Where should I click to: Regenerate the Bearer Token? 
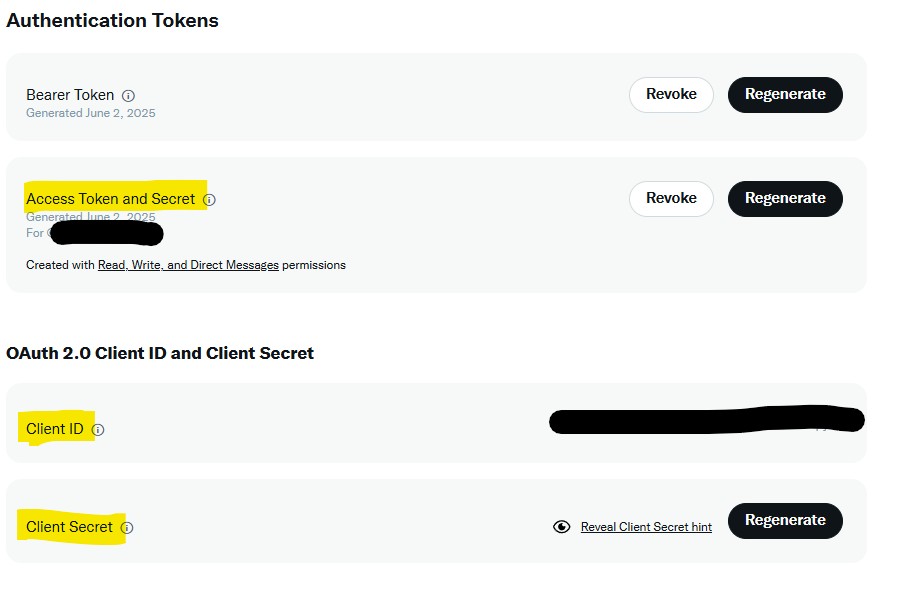click(x=785, y=95)
